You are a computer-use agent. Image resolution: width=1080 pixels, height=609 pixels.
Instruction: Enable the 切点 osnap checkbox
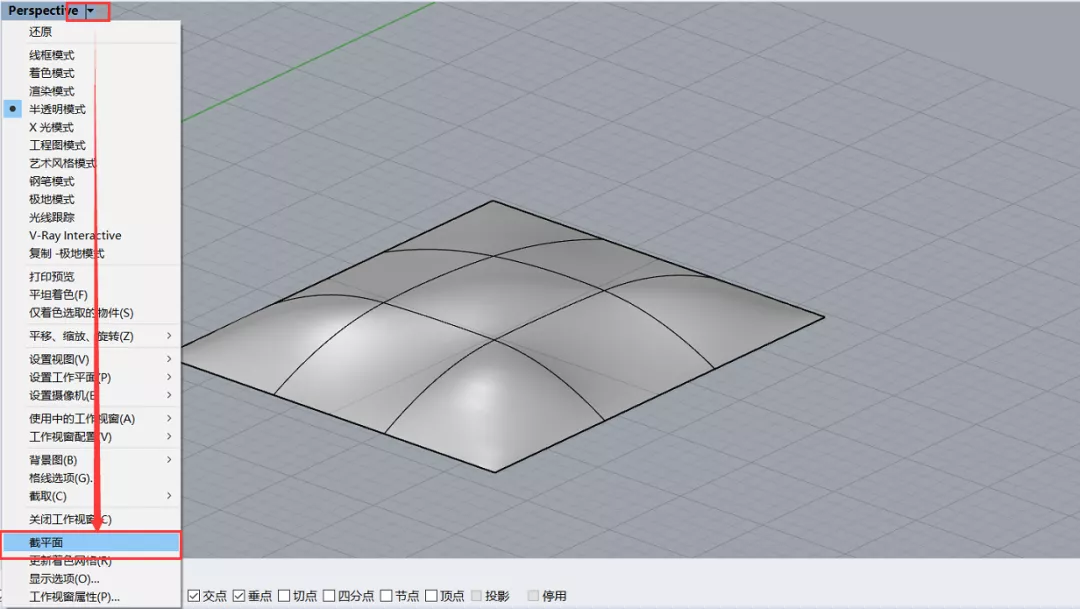click(x=284, y=596)
